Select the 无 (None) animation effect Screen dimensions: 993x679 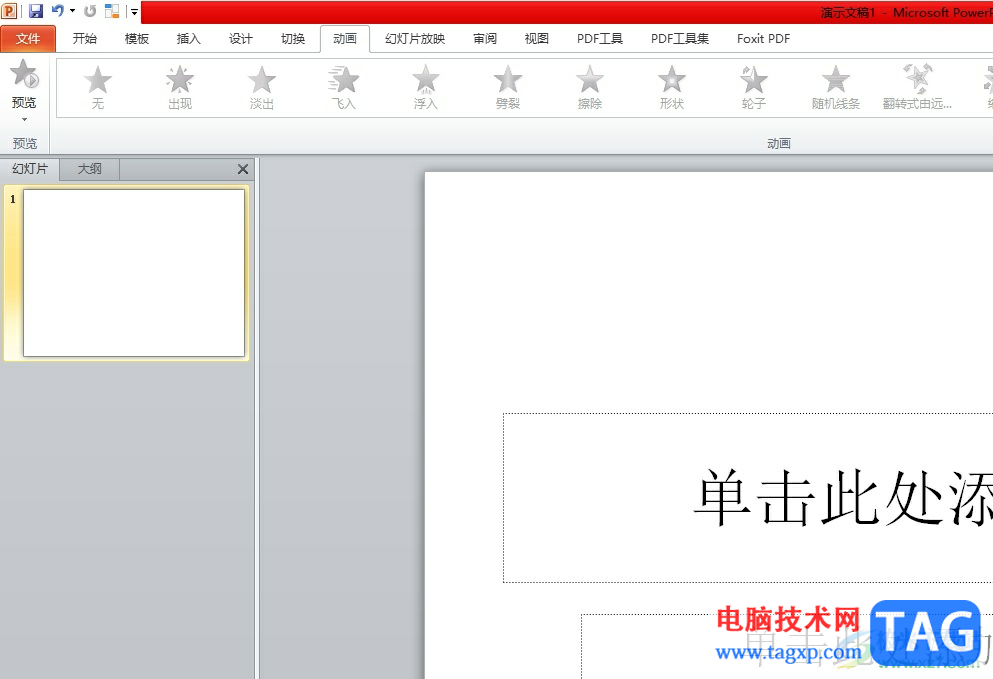coord(98,87)
